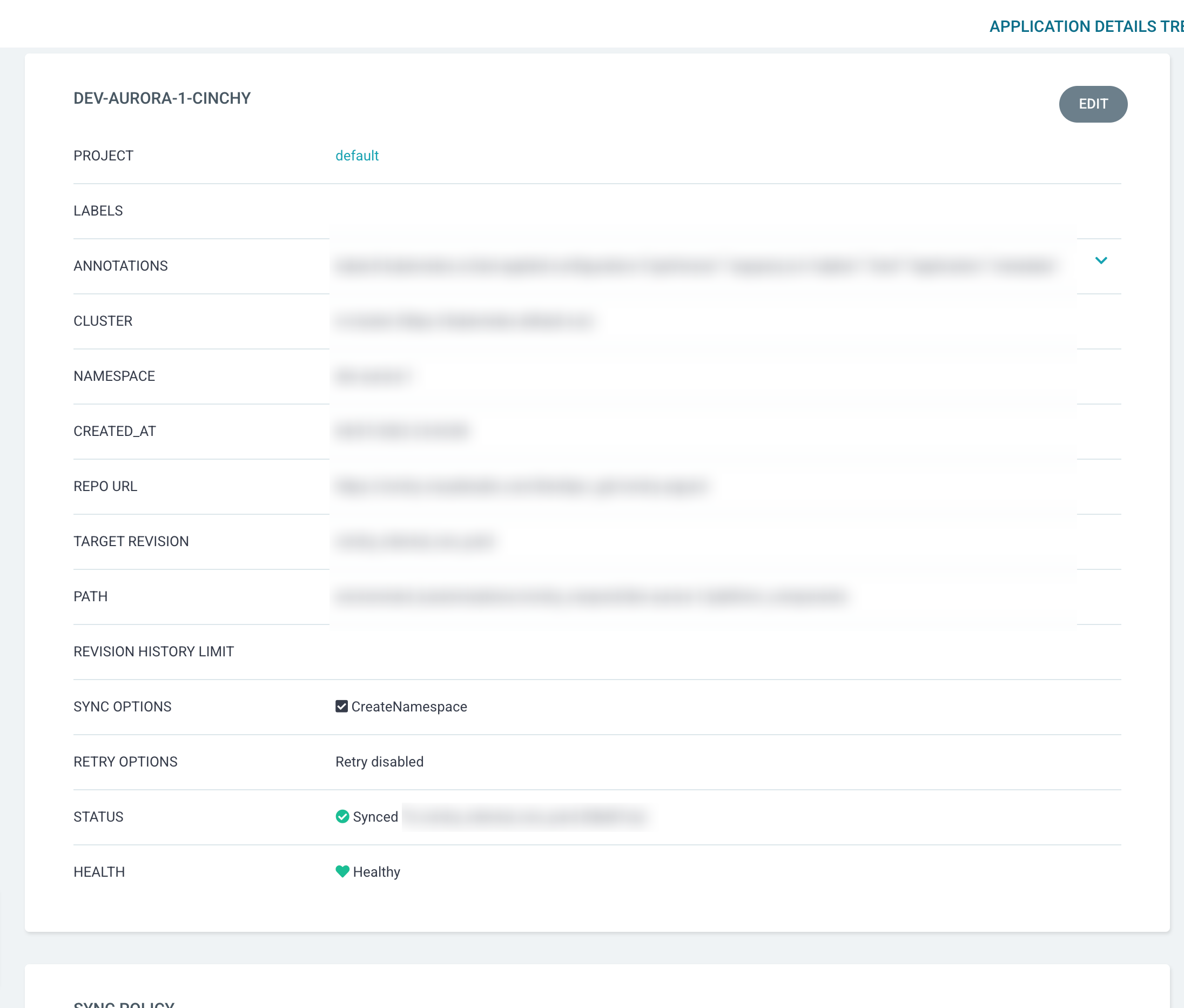
Task: Click the blurred repo URL value
Action: 521,486
